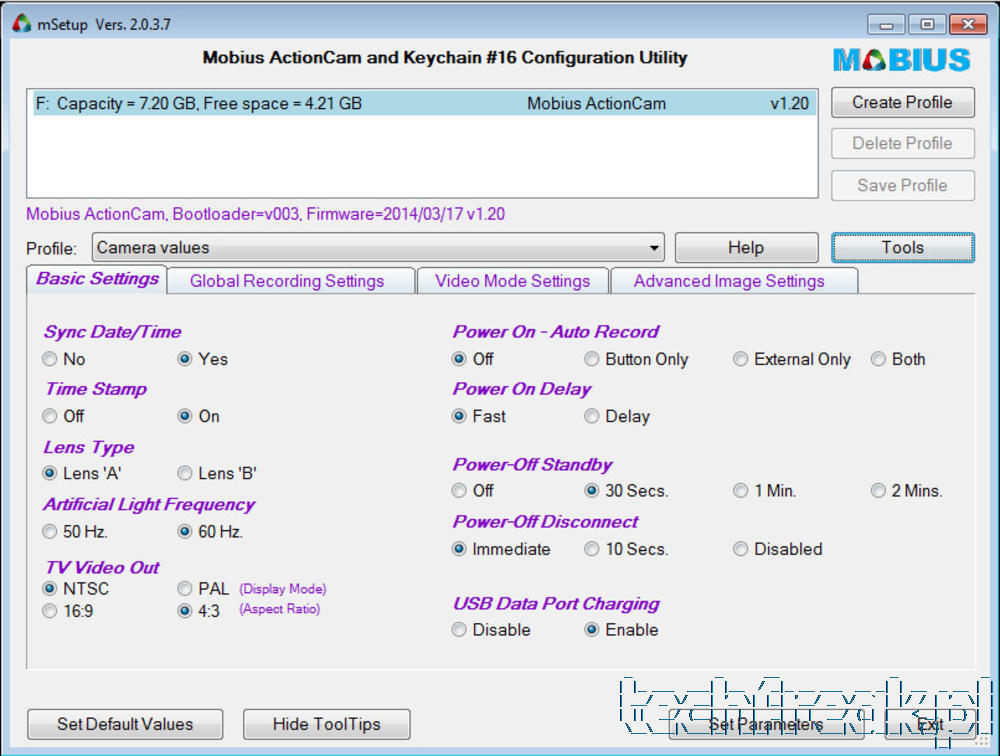Set Auto Record to External Only
The height and width of the screenshot is (756, 1000).
pyautogui.click(x=740, y=359)
